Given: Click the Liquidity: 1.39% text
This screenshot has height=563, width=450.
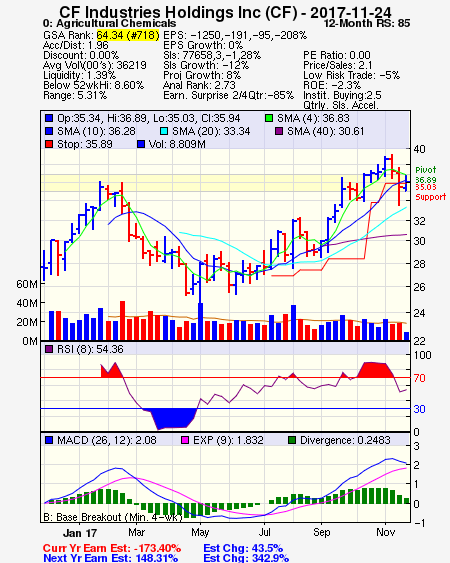Looking at the screenshot, I should (x=79, y=75).
